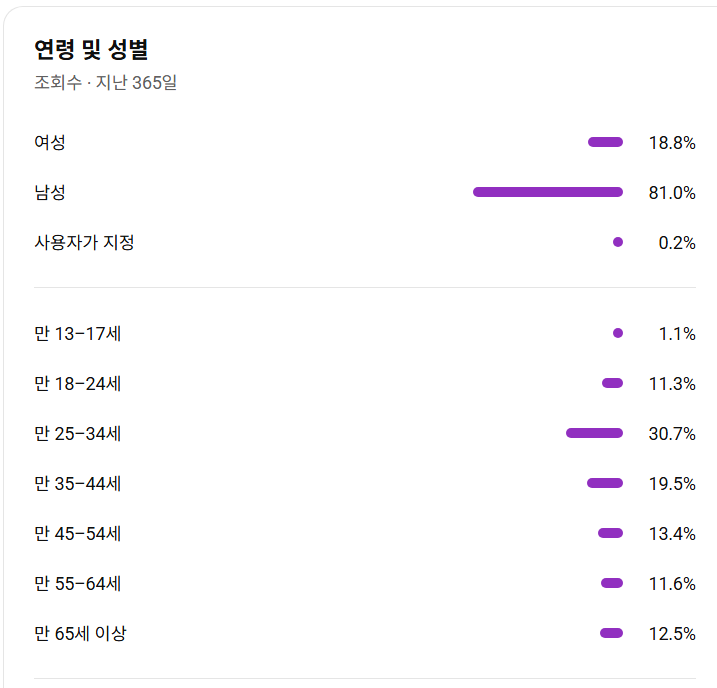This screenshot has height=688, width=717.
Task: Select the 여성 row label
Action: (x=50, y=142)
